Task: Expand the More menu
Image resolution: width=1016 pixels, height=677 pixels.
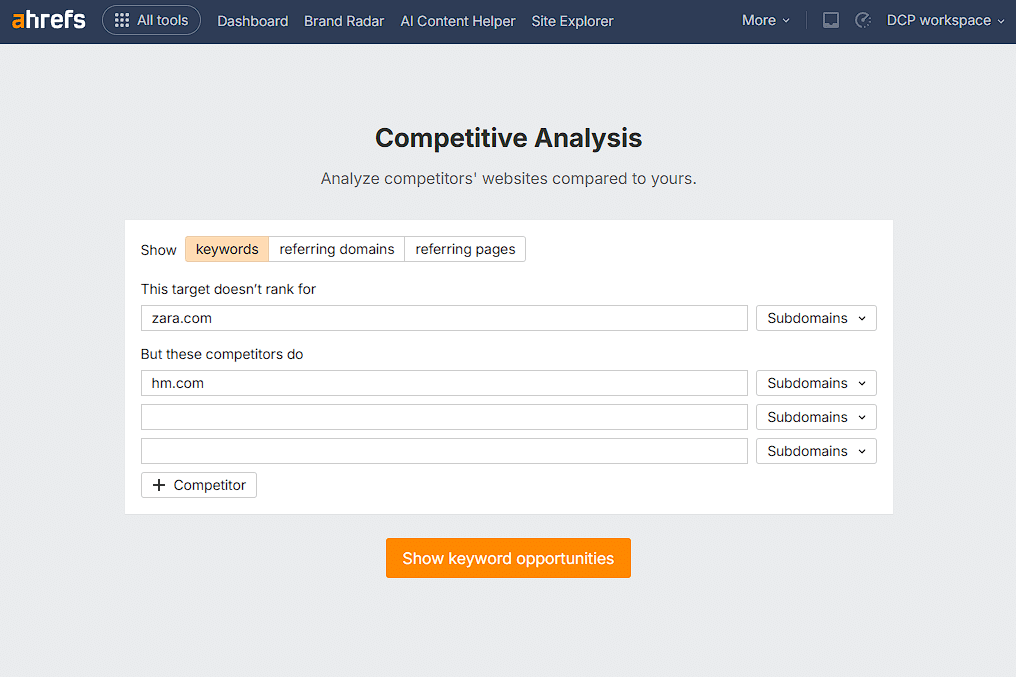Action: pos(766,21)
